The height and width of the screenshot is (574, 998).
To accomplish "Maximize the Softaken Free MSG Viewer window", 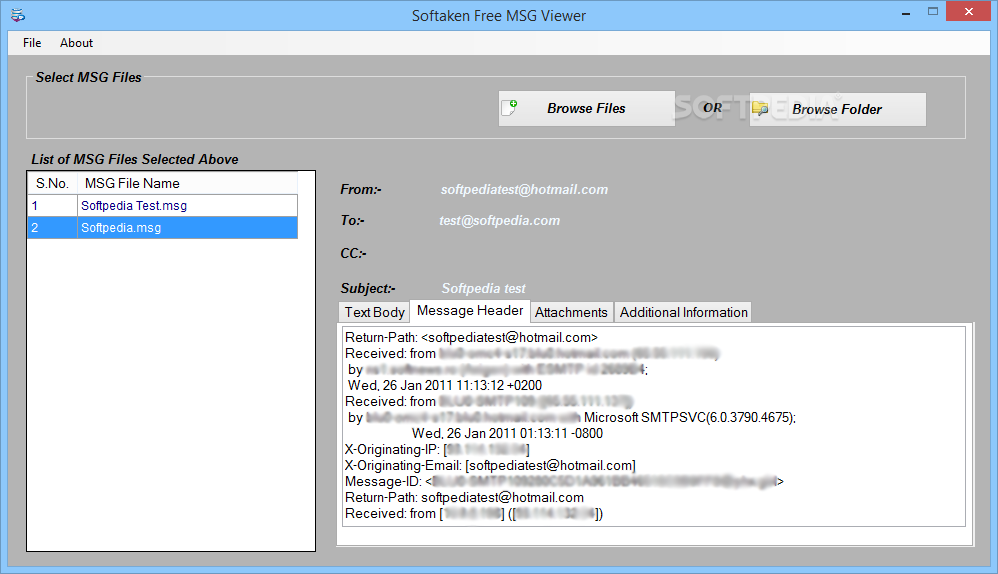I will pos(933,11).
